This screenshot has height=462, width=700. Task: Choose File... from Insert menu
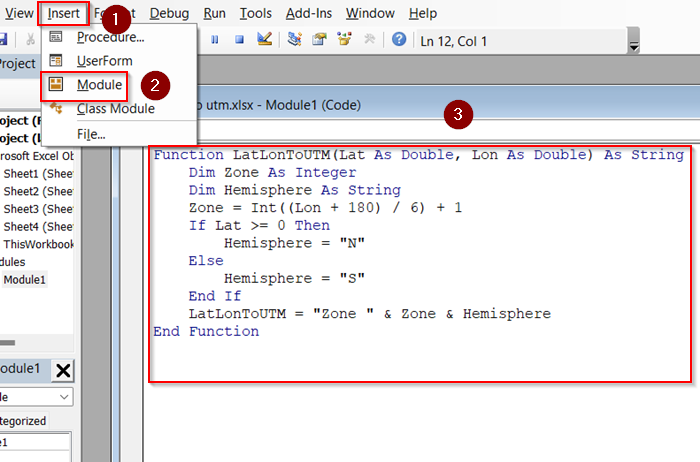(91, 134)
